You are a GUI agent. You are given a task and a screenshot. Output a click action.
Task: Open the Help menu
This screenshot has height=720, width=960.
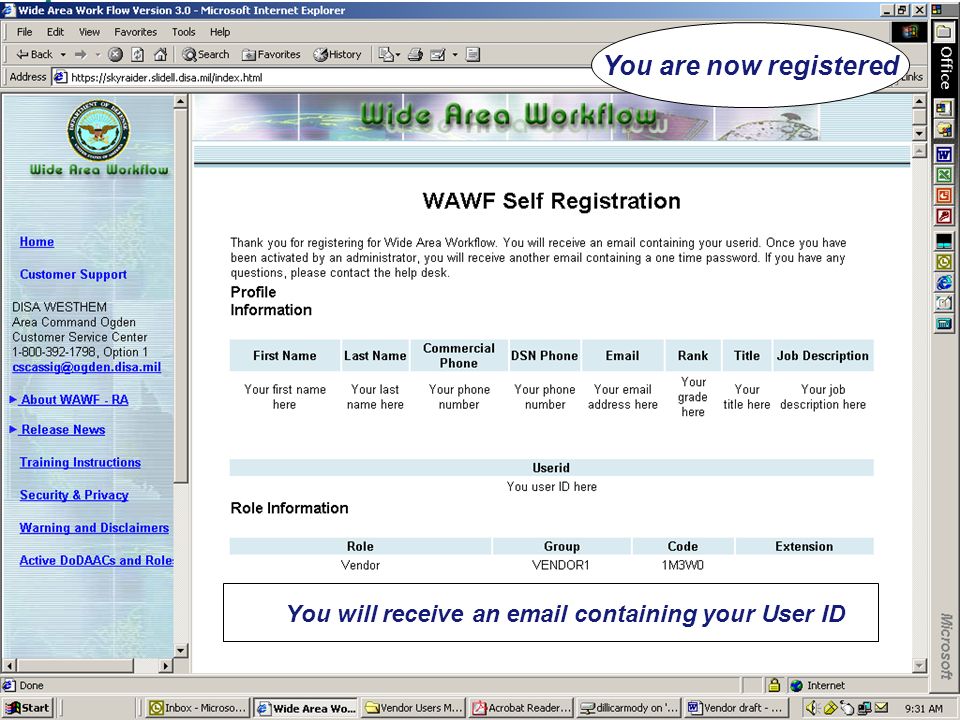[220, 32]
